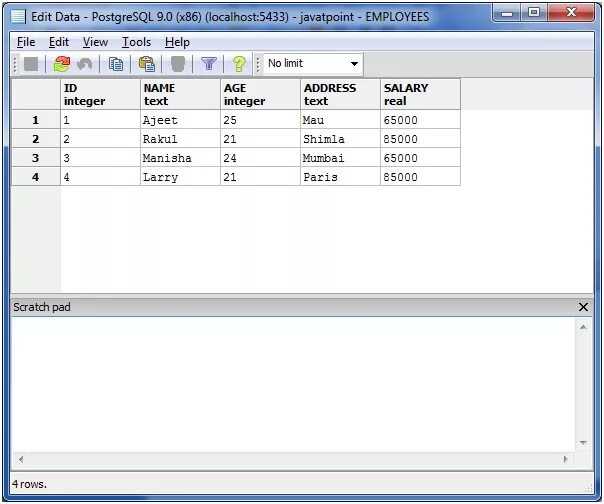Maximize the Edit Data window
Screen dimensions: 604x504
point(534,13)
